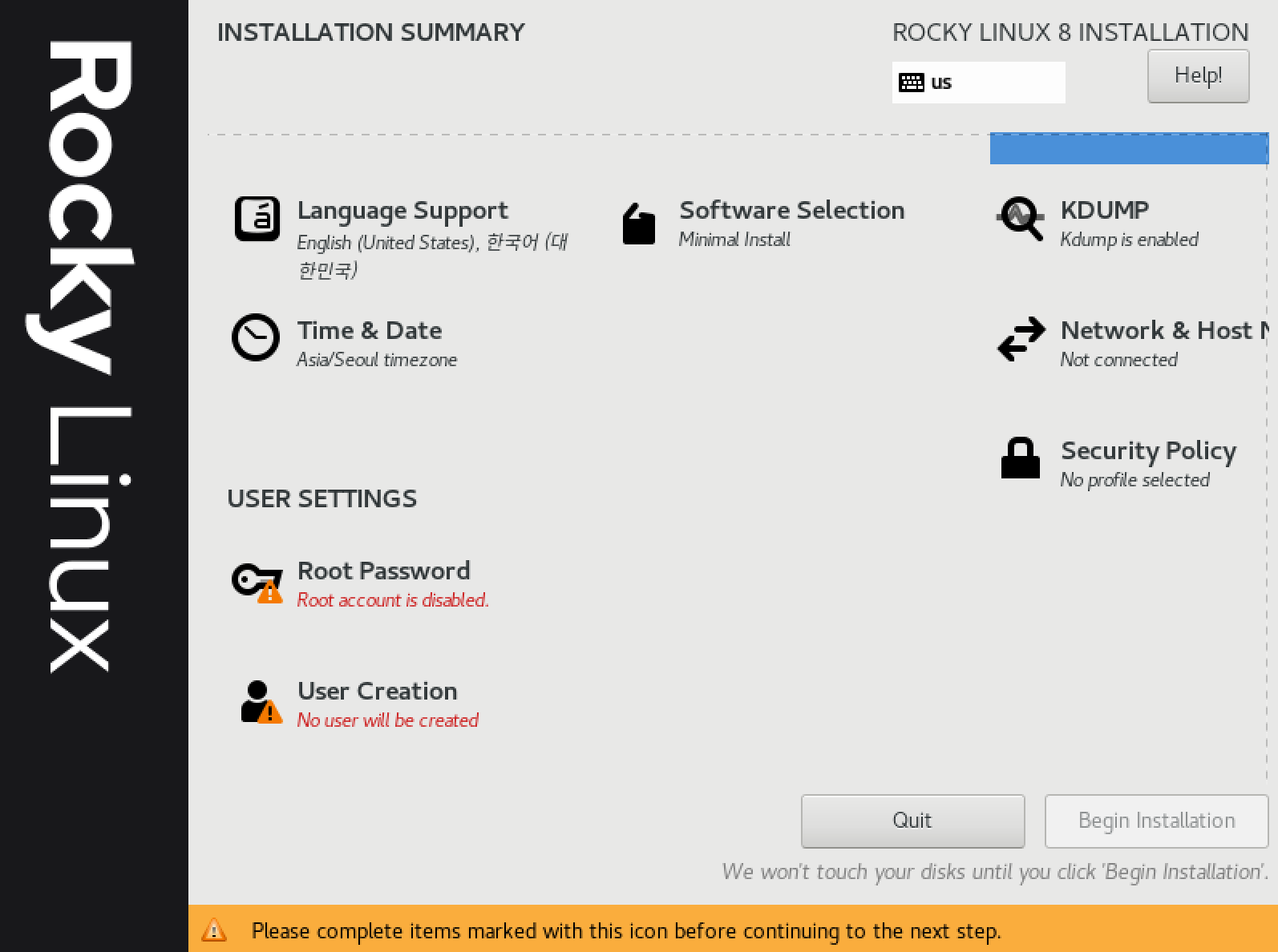
Task: Click 'No profile selected' status text
Action: pos(1135,480)
